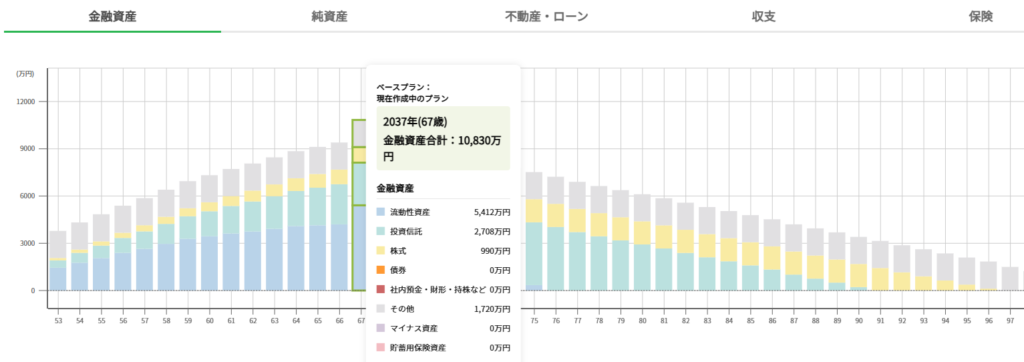Select the age 75 chart bar

534,231
